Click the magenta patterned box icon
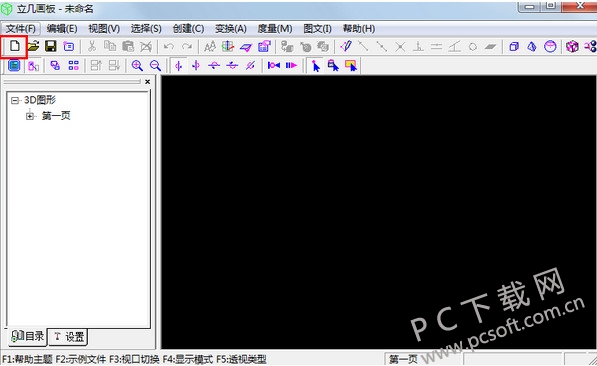This screenshot has width=597, height=366. (572, 46)
